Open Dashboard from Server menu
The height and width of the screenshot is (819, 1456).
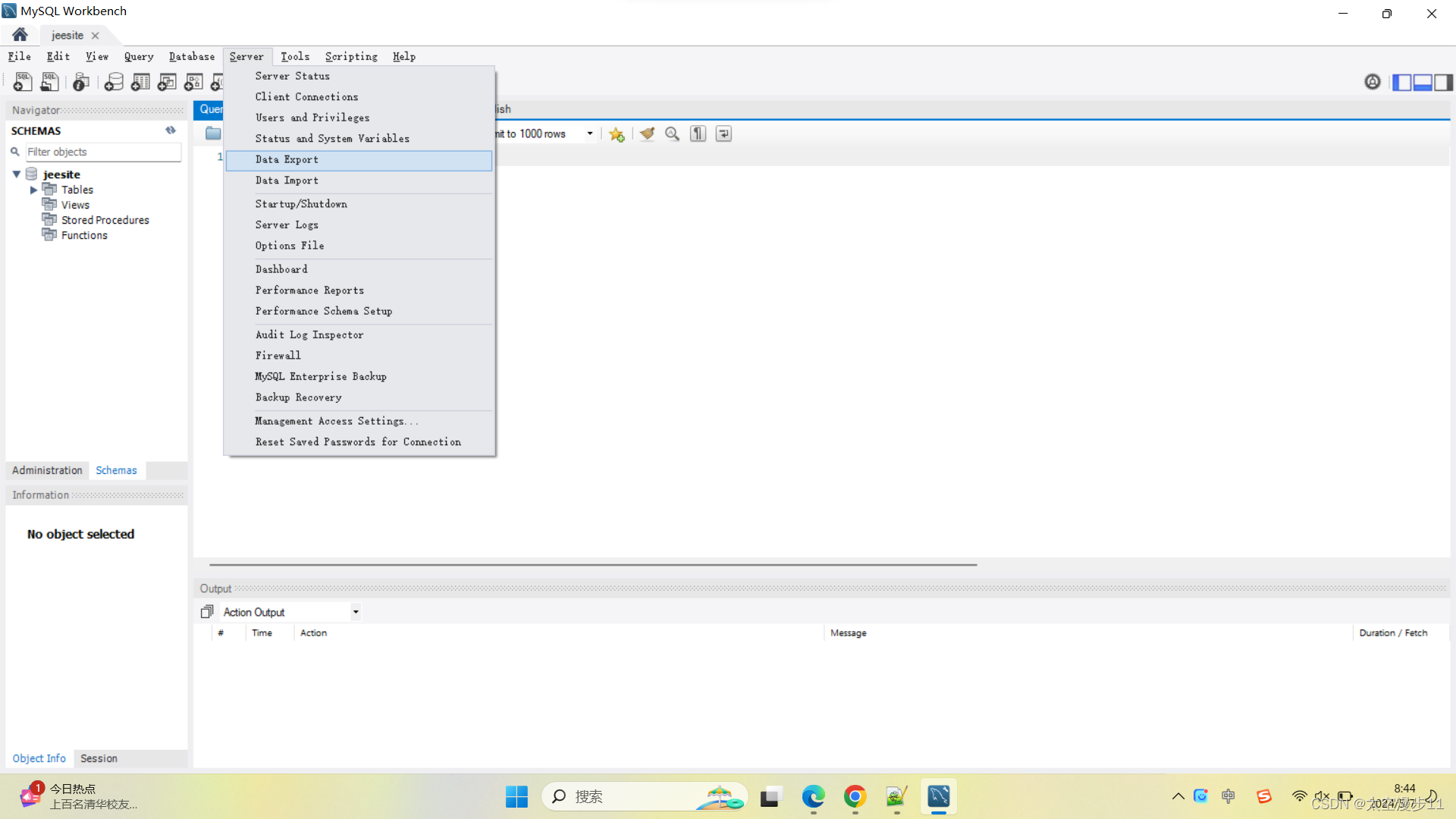pos(359,269)
